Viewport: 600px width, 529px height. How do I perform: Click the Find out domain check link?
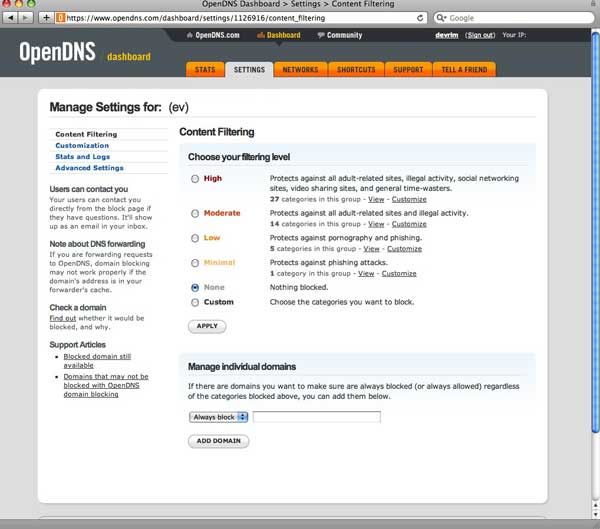tap(63, 318)
